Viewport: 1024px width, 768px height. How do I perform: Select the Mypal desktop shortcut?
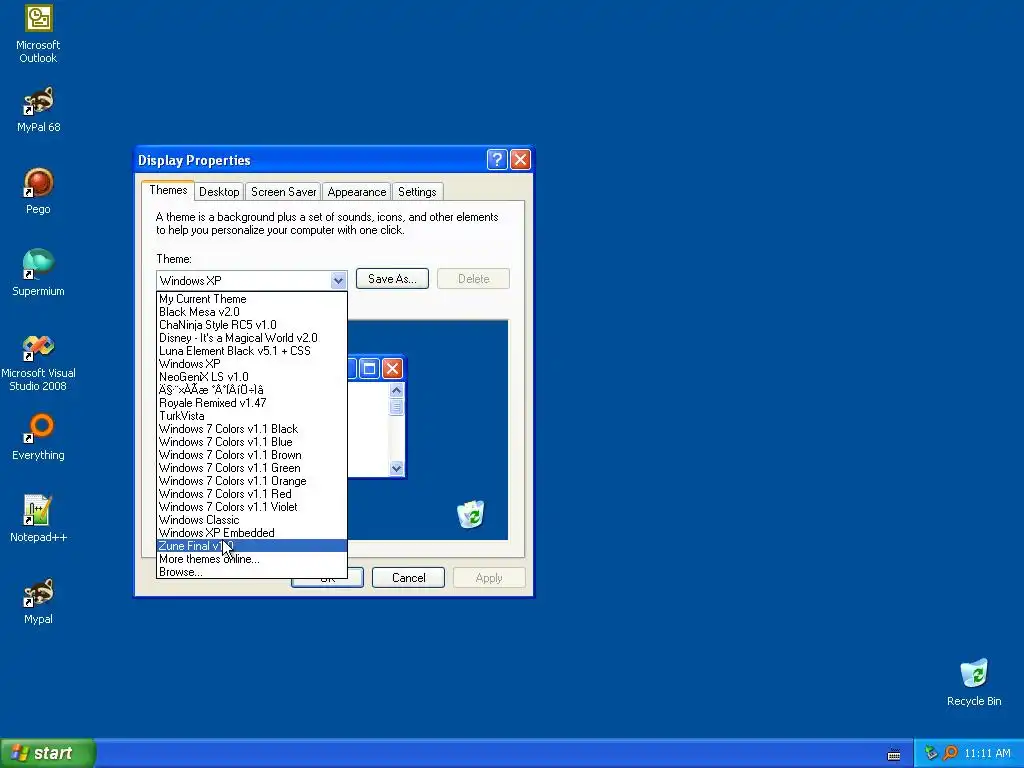click(x=38, y=601)
